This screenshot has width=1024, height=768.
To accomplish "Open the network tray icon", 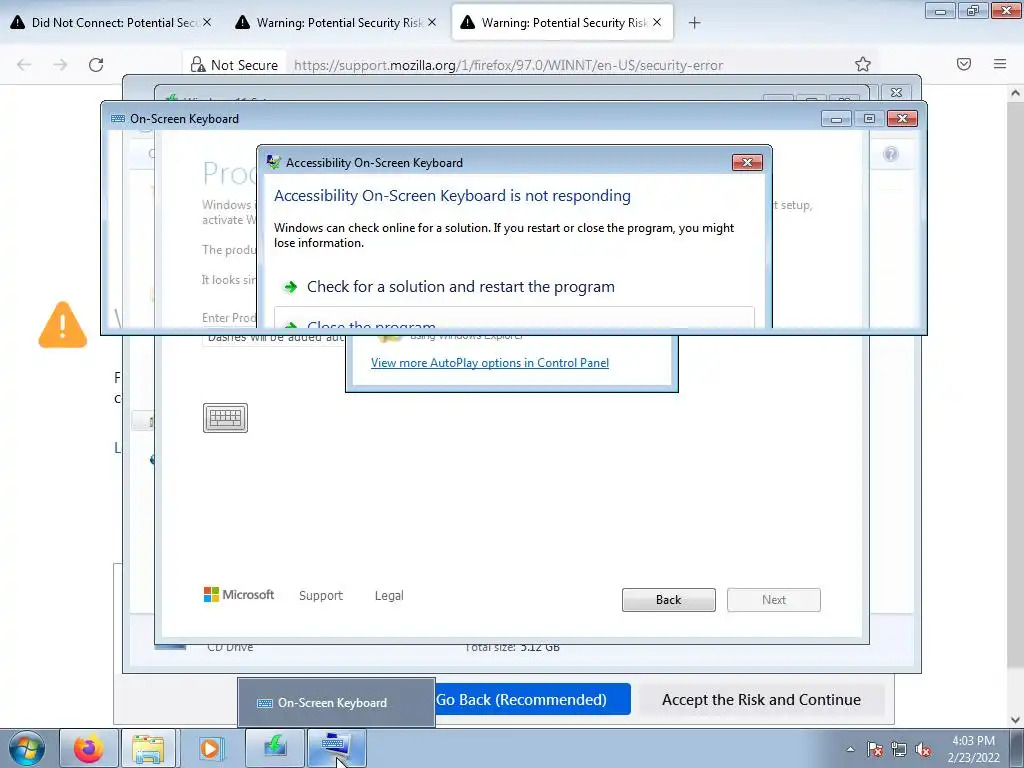I will point(899,749).
